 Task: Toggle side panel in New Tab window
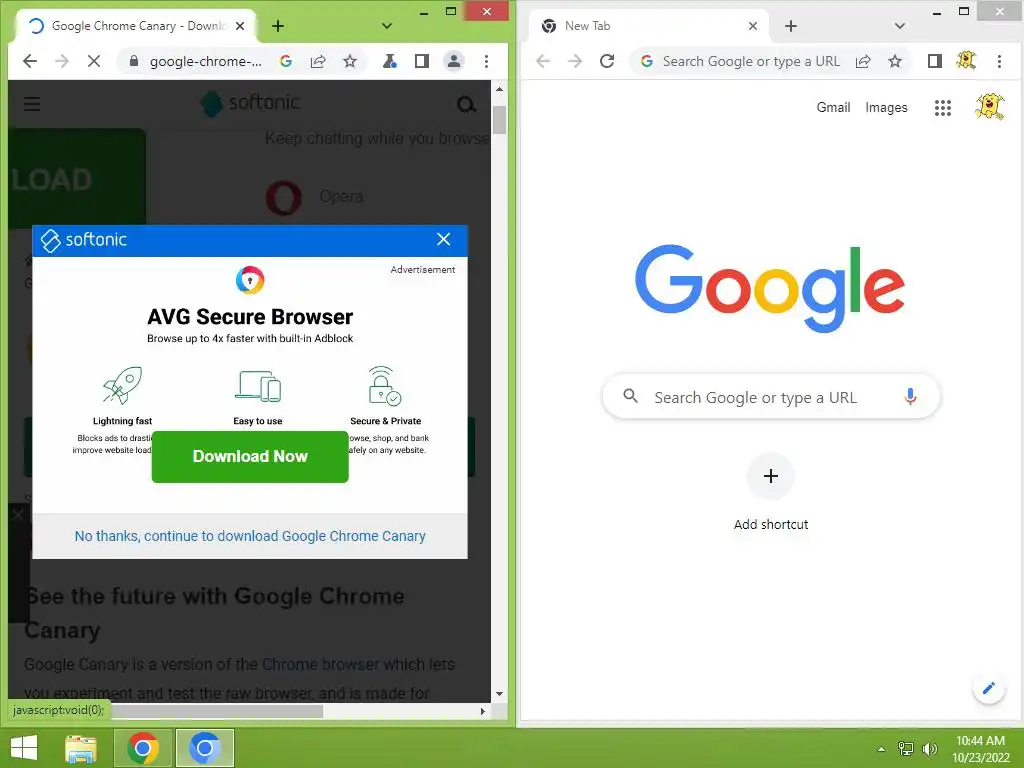click(x=935, y=61)
